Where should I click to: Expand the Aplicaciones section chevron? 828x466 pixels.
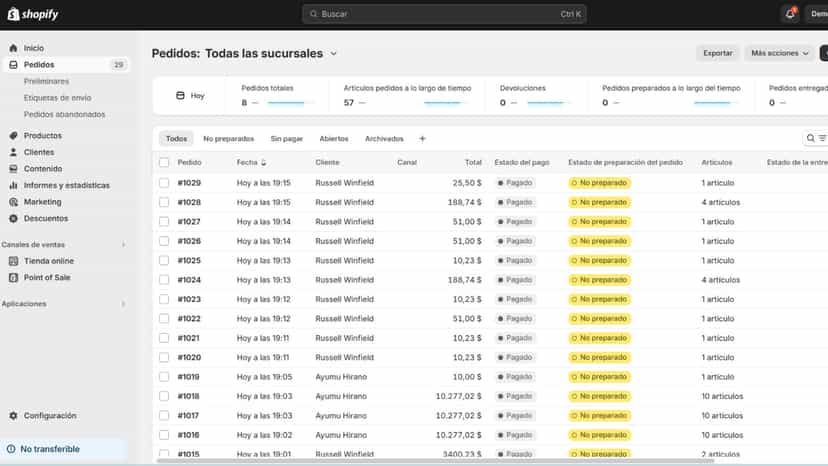tap(124, 304)
